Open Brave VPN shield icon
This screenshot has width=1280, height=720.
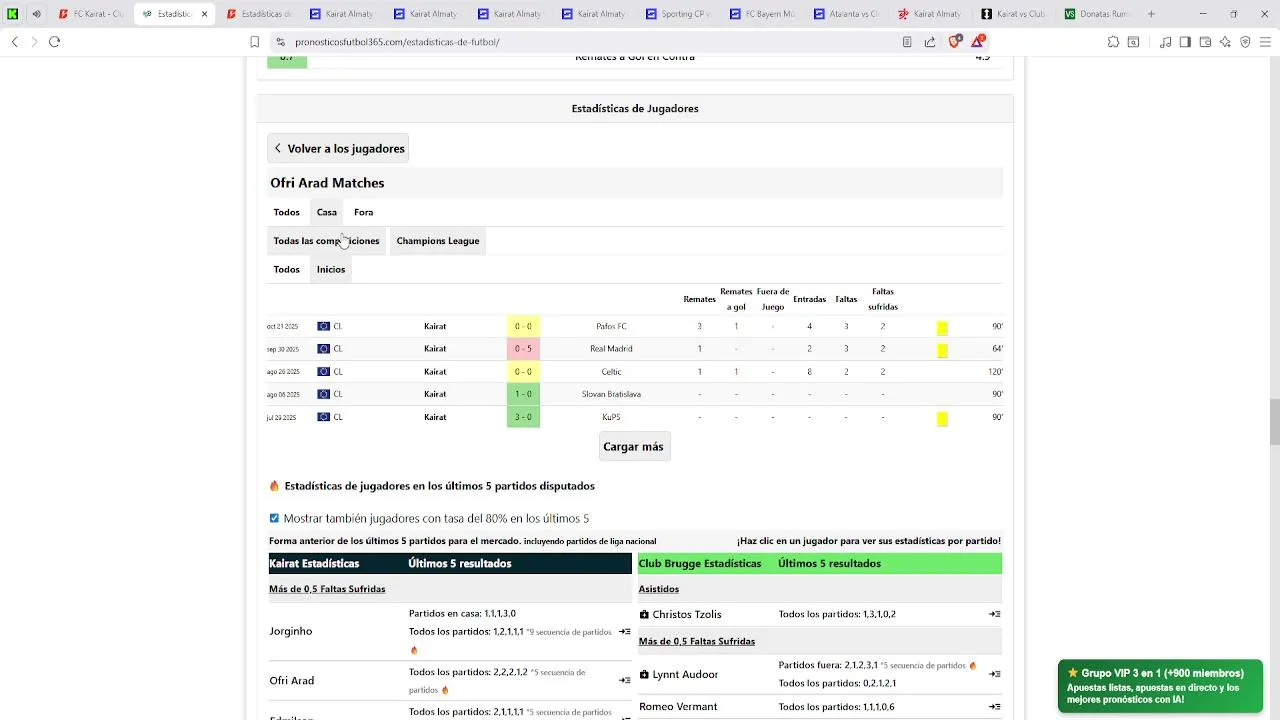[x=1245, y=42]
